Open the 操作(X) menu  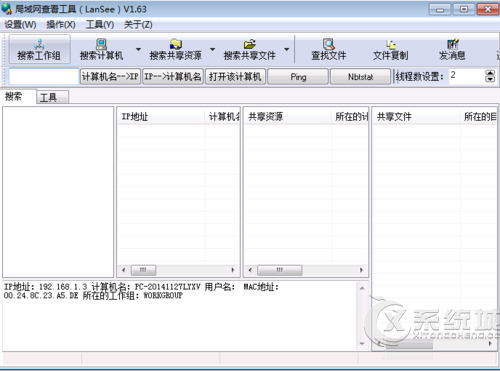pos(61,25)
